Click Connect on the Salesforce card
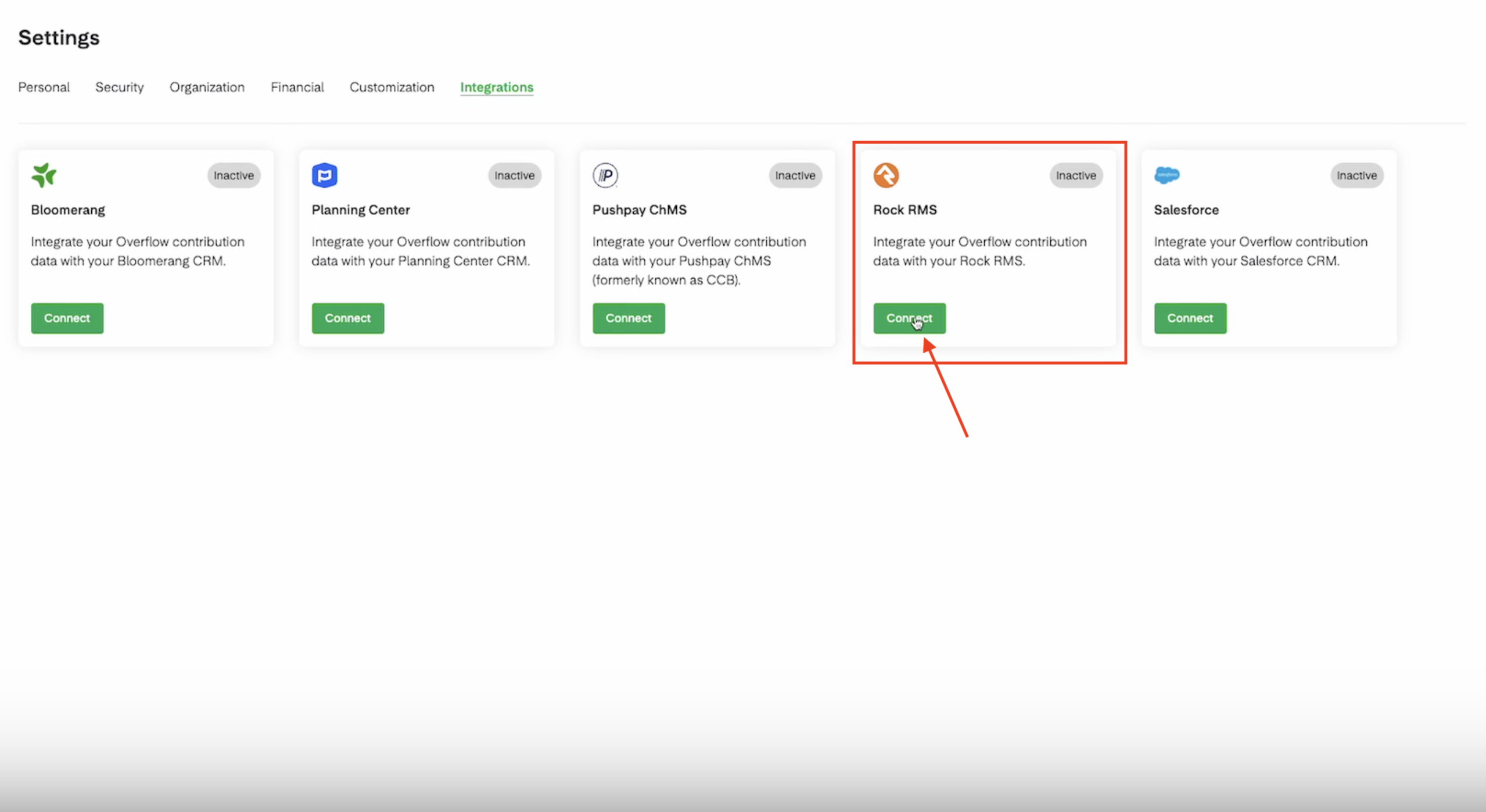This screenshot has width=1486, height=812. pyautogui.click(x=1190, y=318)
